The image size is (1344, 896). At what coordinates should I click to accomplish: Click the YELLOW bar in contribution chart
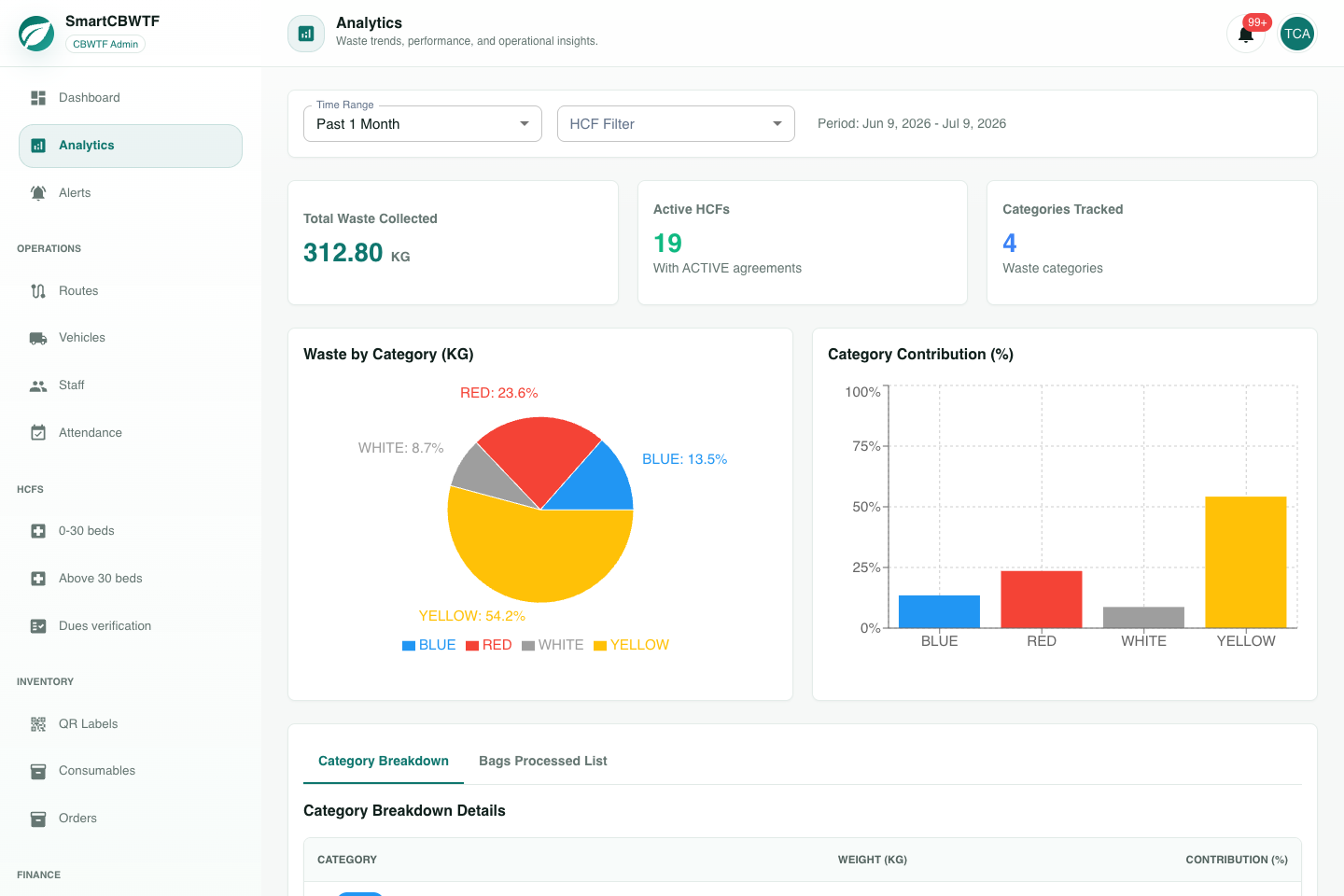[1246, 562]
